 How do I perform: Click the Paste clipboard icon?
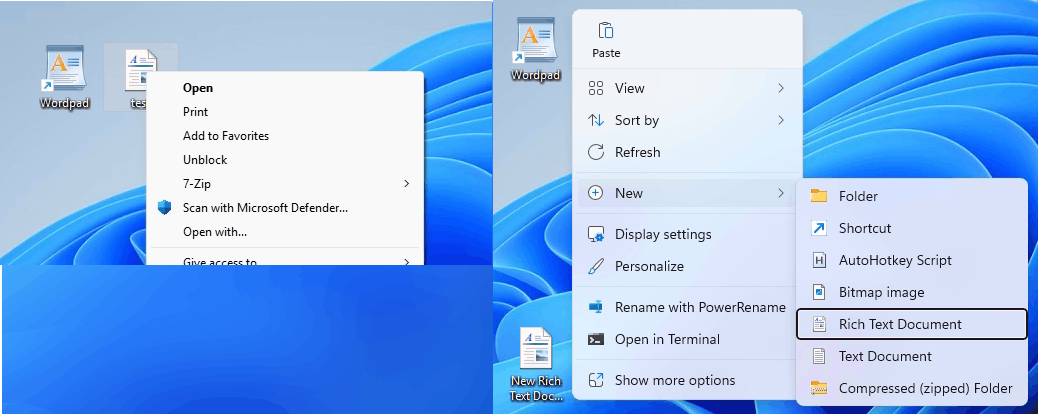[x=606, y=33]
